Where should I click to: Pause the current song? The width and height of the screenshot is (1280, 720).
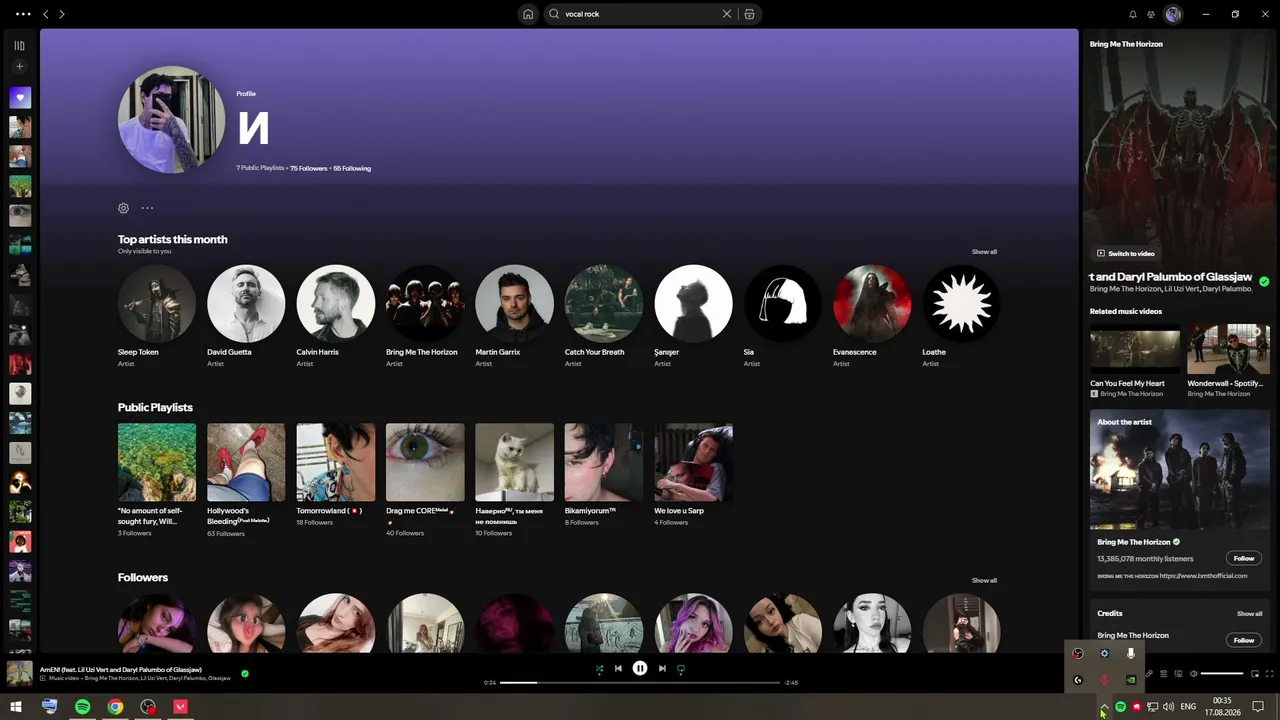click(640, 669)
